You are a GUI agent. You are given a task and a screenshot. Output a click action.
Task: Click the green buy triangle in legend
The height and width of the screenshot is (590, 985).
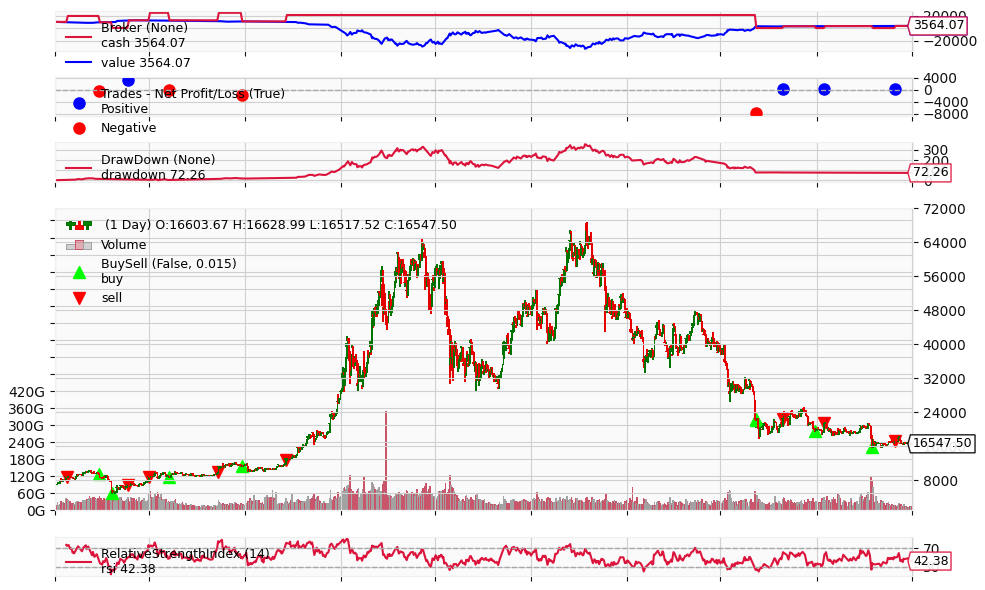[79, 273]
